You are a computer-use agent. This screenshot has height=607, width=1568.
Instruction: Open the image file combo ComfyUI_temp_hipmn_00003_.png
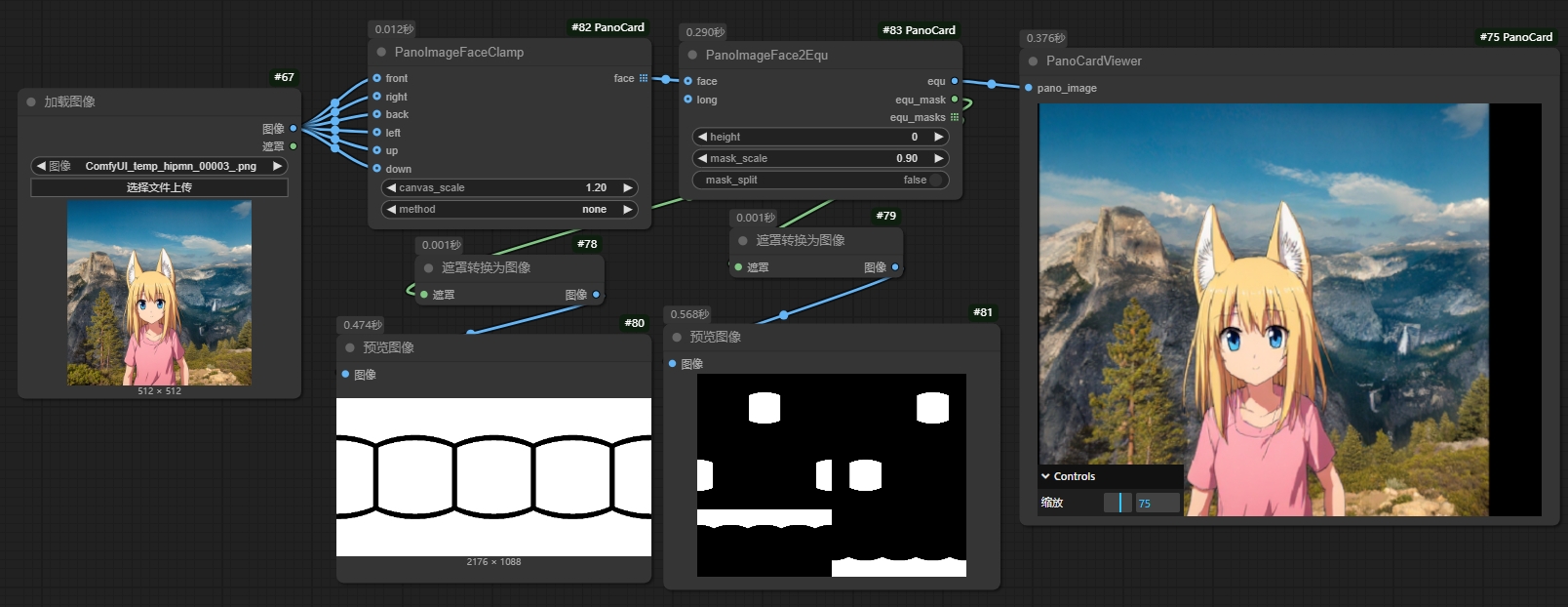click(159, 166)
